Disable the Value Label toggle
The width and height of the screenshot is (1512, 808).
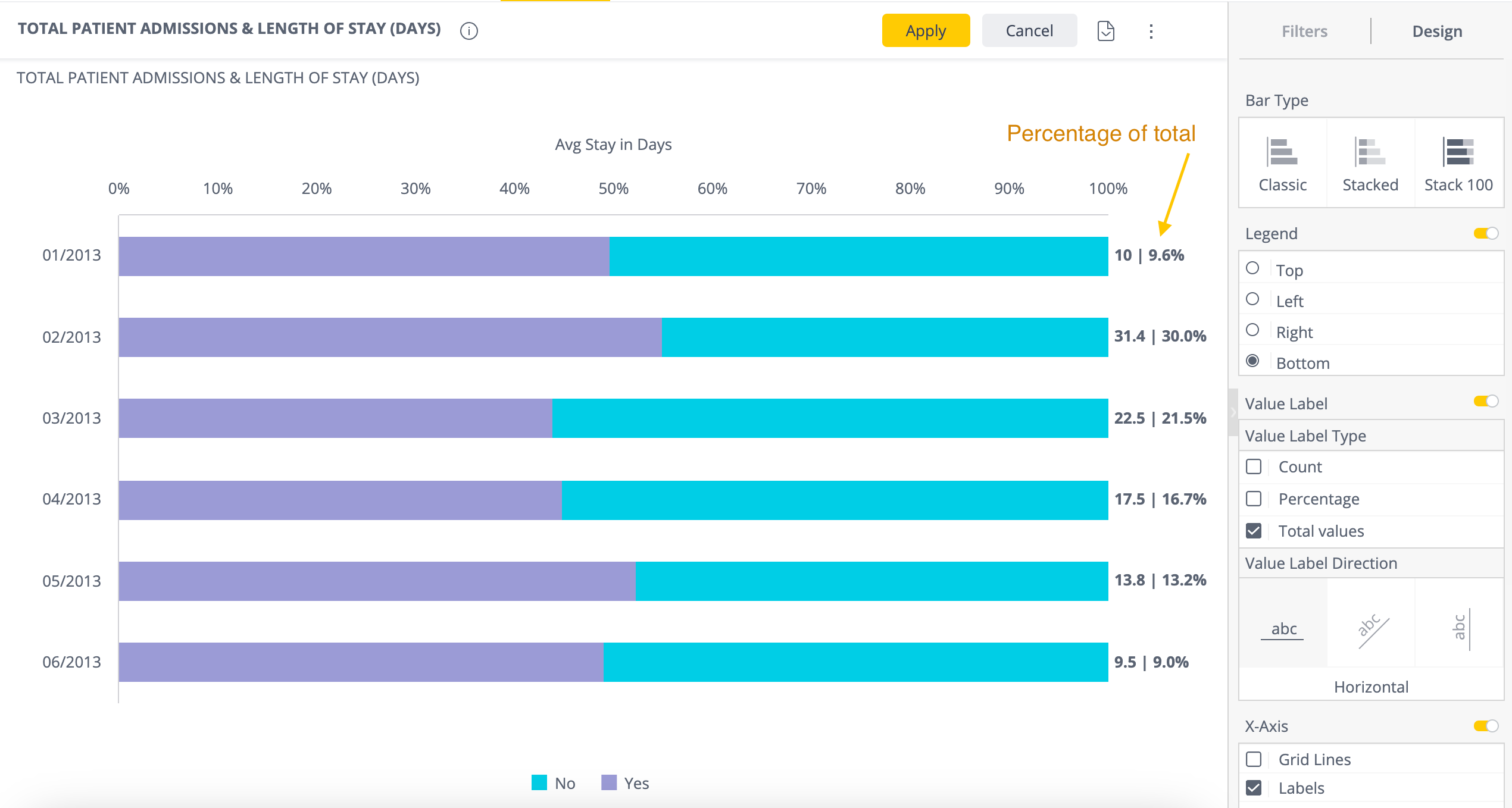(x=1486, y=402)
